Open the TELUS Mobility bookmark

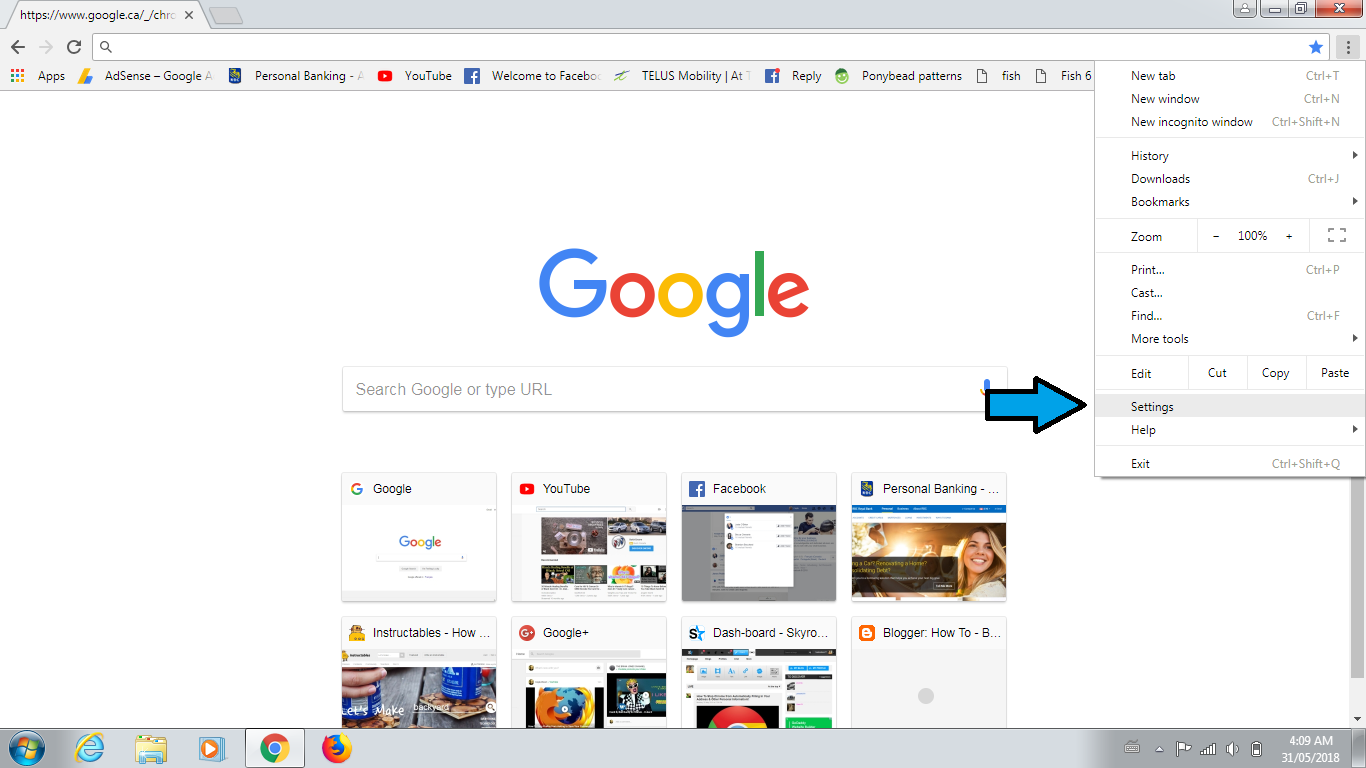[683, 76]
